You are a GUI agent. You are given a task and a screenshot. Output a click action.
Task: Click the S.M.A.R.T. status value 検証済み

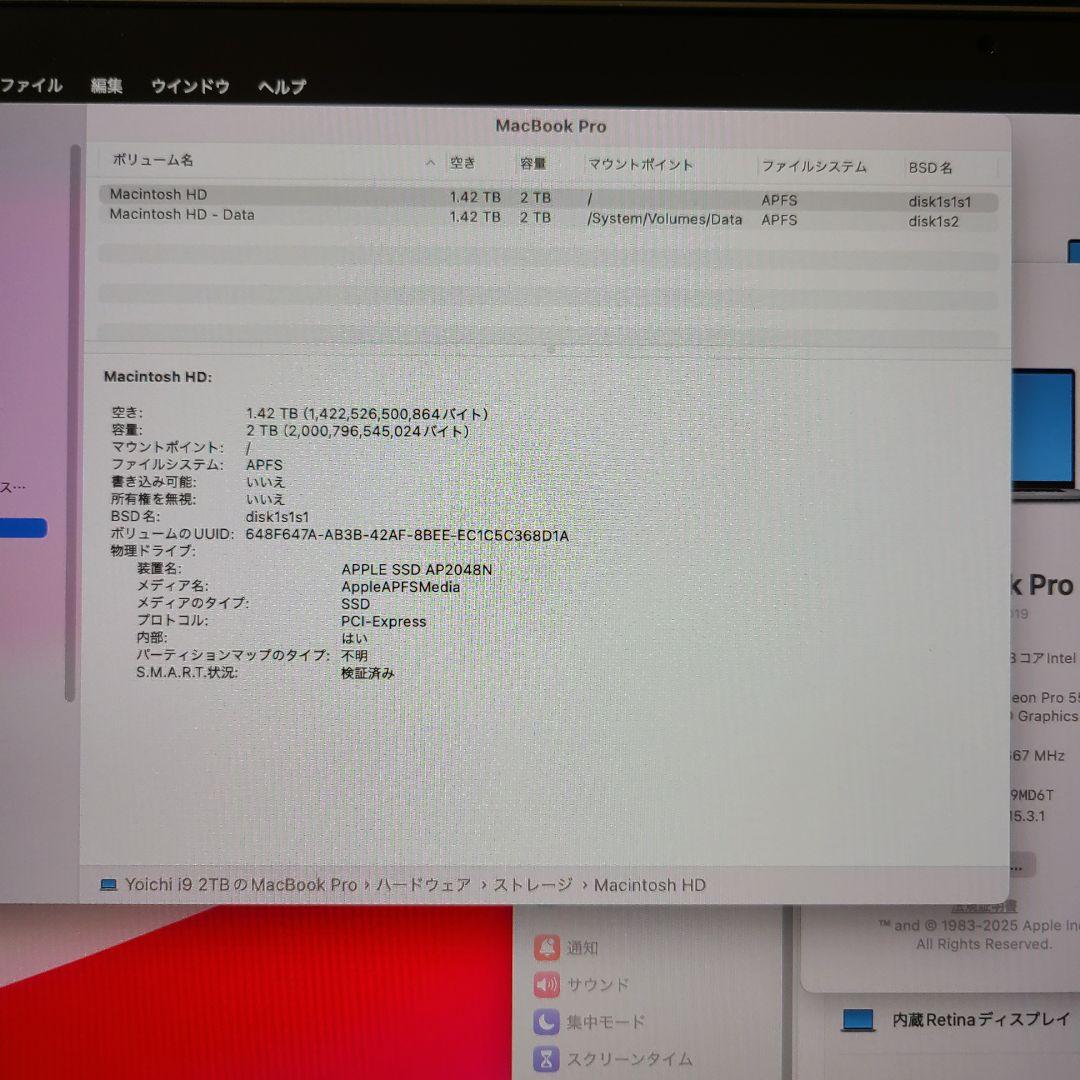(368, 673)
